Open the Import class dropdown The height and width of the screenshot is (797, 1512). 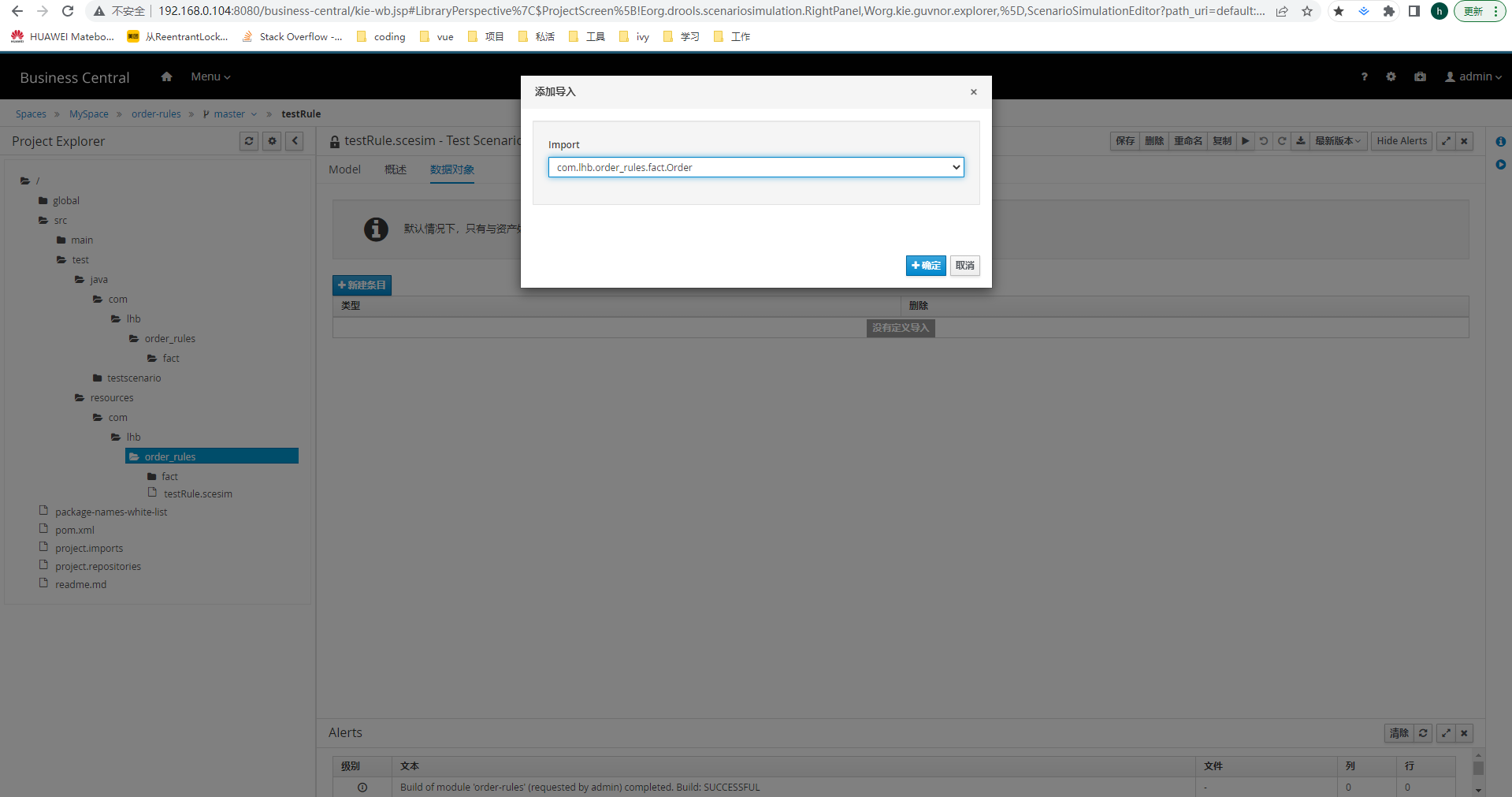(x=756, y=167)
